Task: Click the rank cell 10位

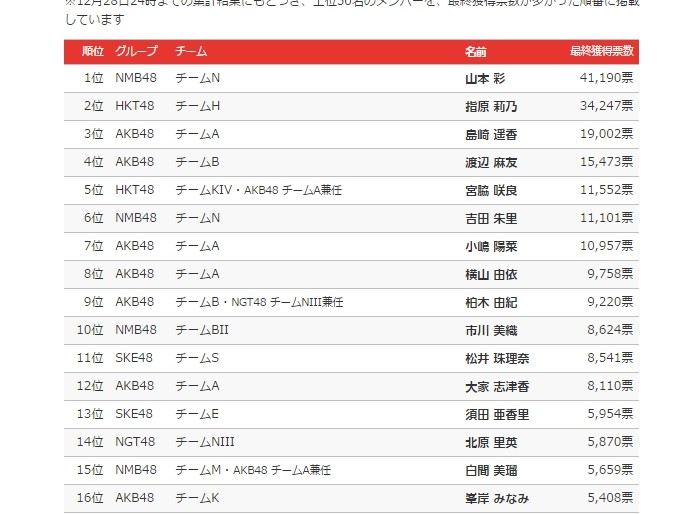Action: click(90, 329)
